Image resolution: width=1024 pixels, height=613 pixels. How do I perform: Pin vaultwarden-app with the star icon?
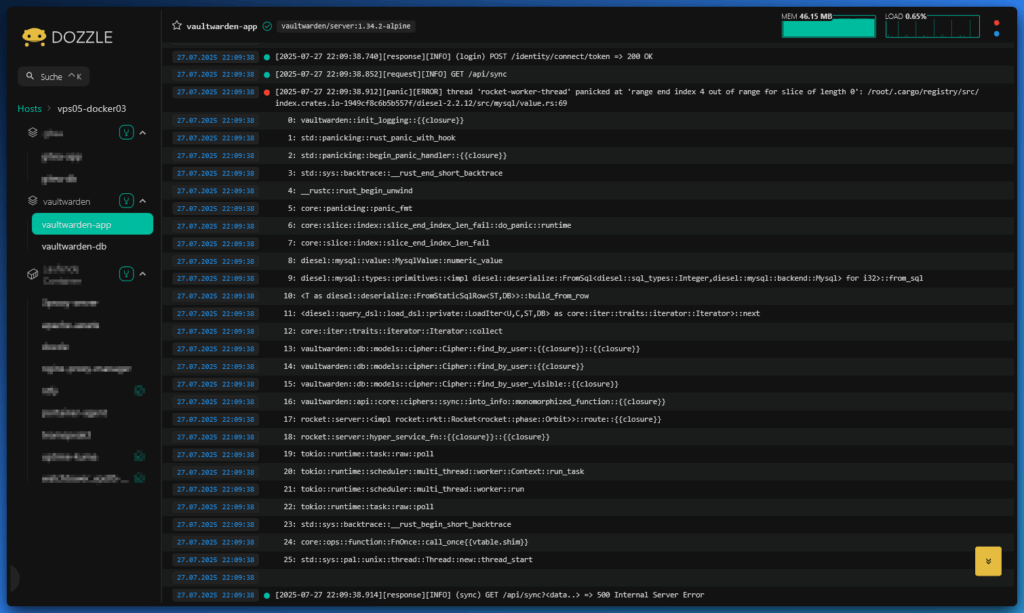coord(176,26)
